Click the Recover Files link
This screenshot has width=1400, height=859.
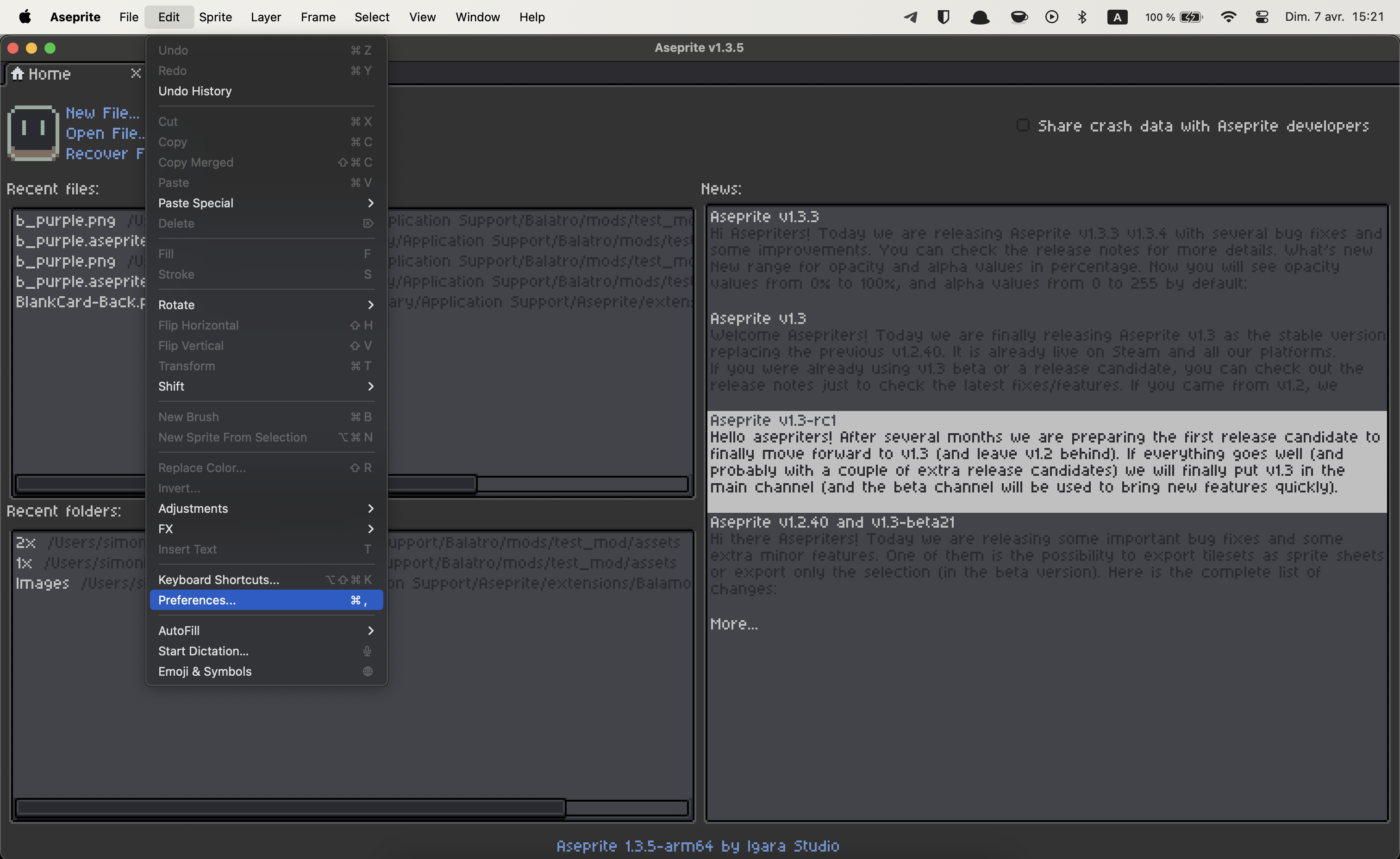(x=105, y=154)
